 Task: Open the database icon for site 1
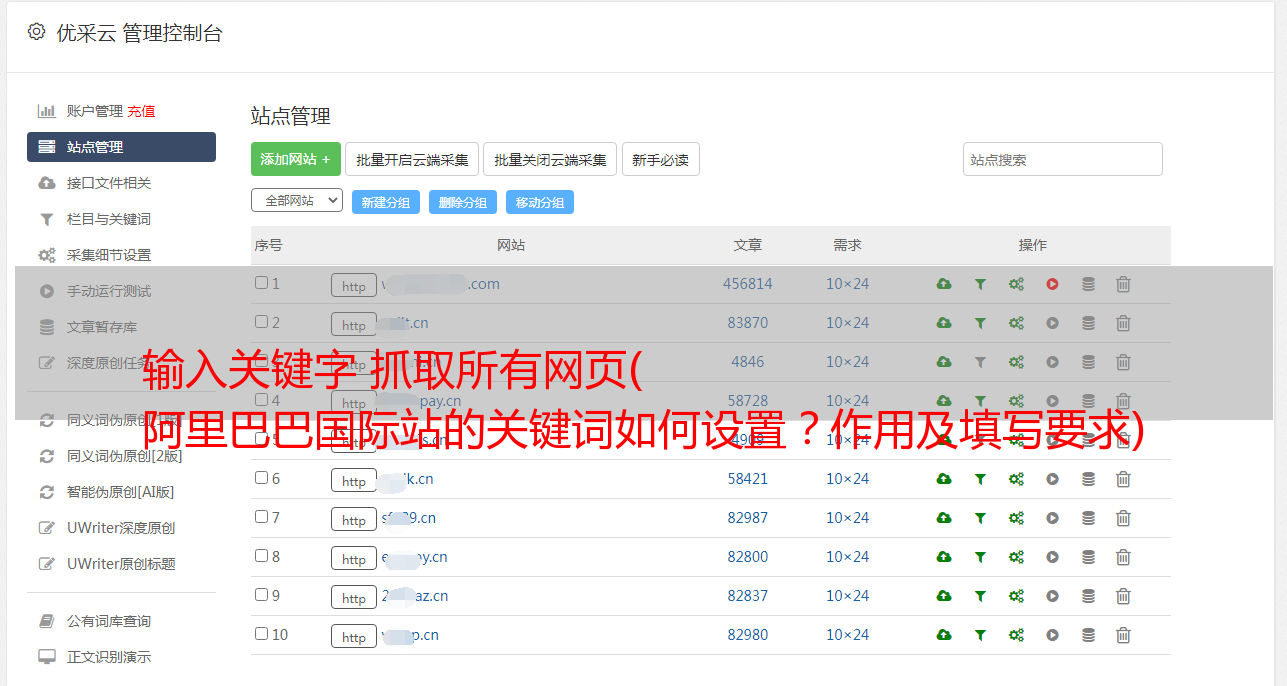click(1088, 284)
